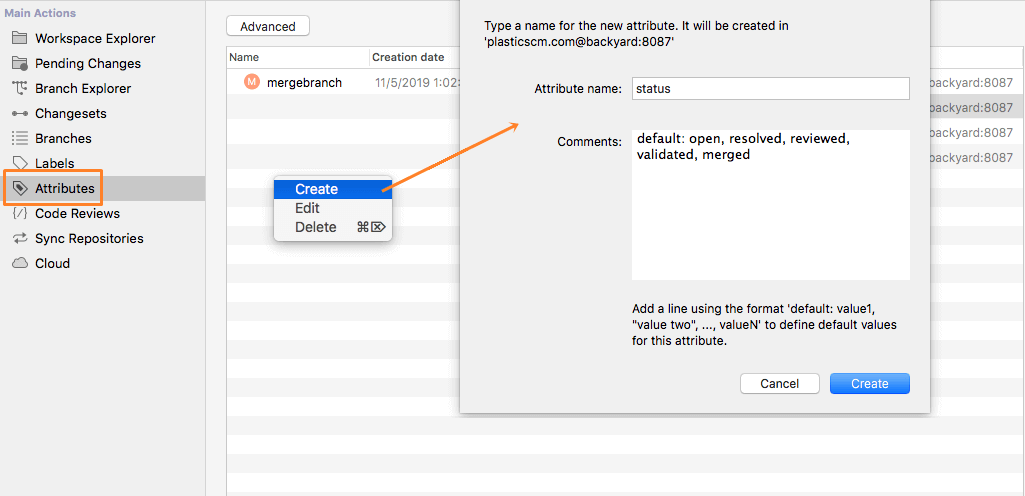The image size is (1025, 496).
Task: Choose Create from the context menu
Action: (333, 189)
